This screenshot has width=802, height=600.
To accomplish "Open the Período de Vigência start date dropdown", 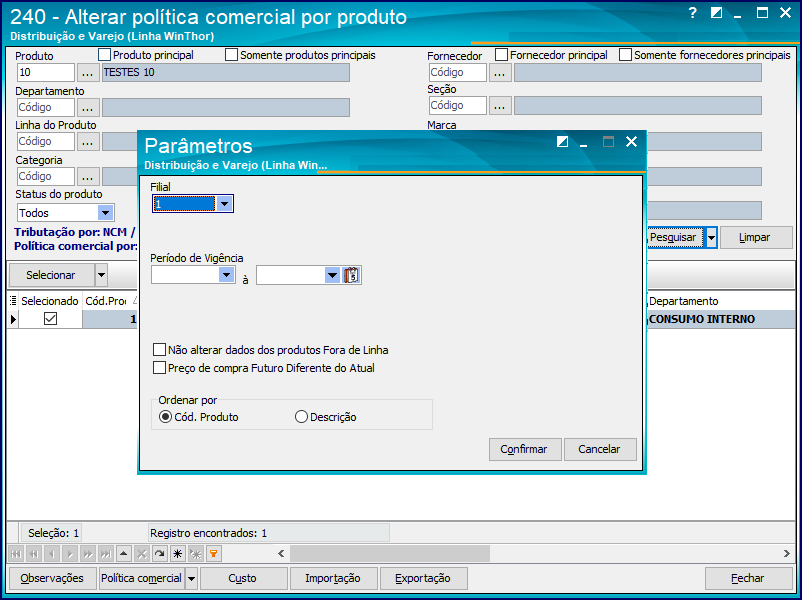I will [227, 275].
